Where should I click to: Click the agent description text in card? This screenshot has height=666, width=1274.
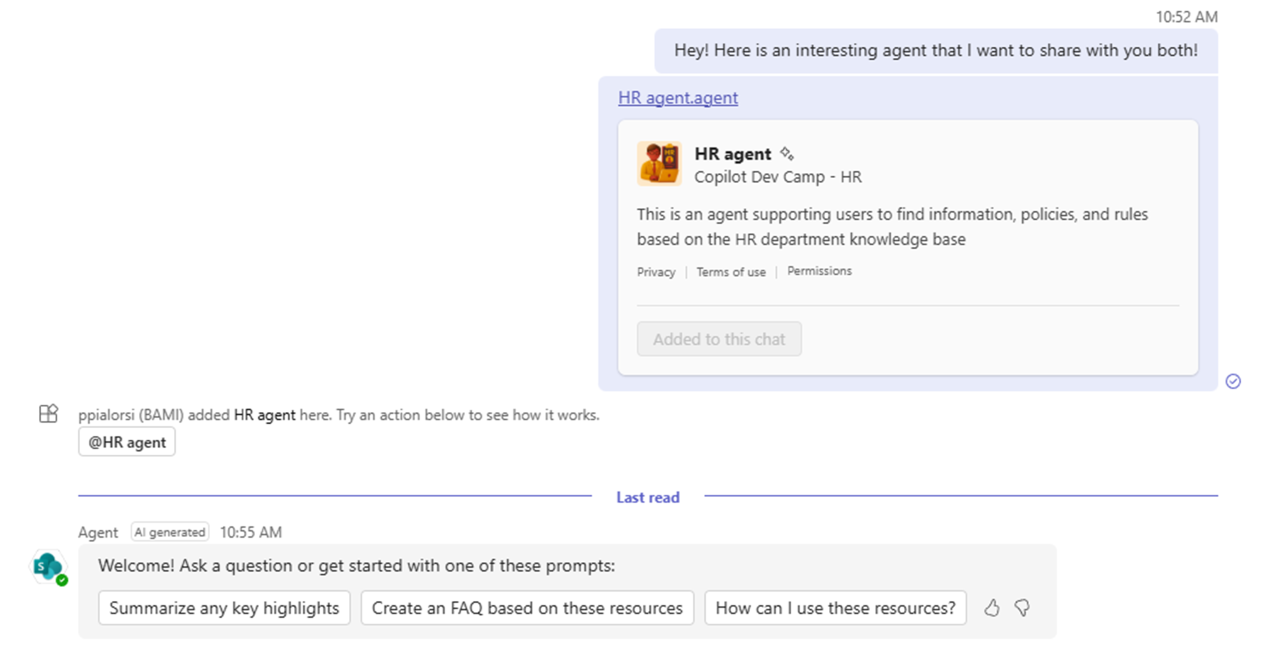click(x=892, y=227)
